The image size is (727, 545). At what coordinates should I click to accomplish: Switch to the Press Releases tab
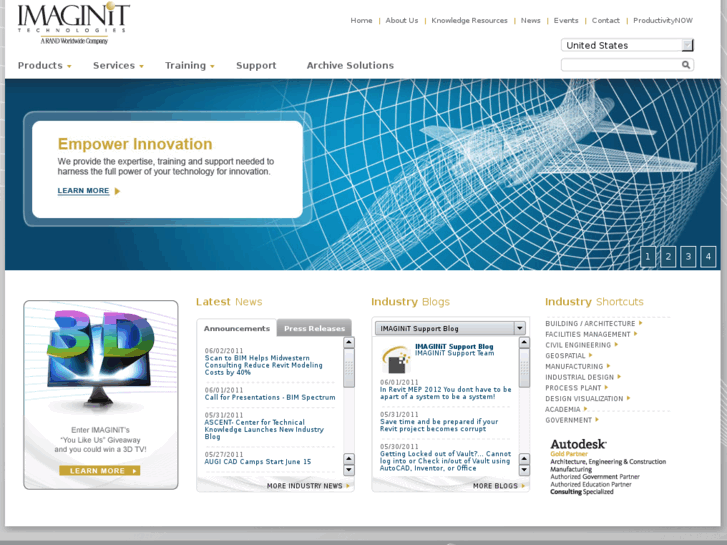point(314,328)
